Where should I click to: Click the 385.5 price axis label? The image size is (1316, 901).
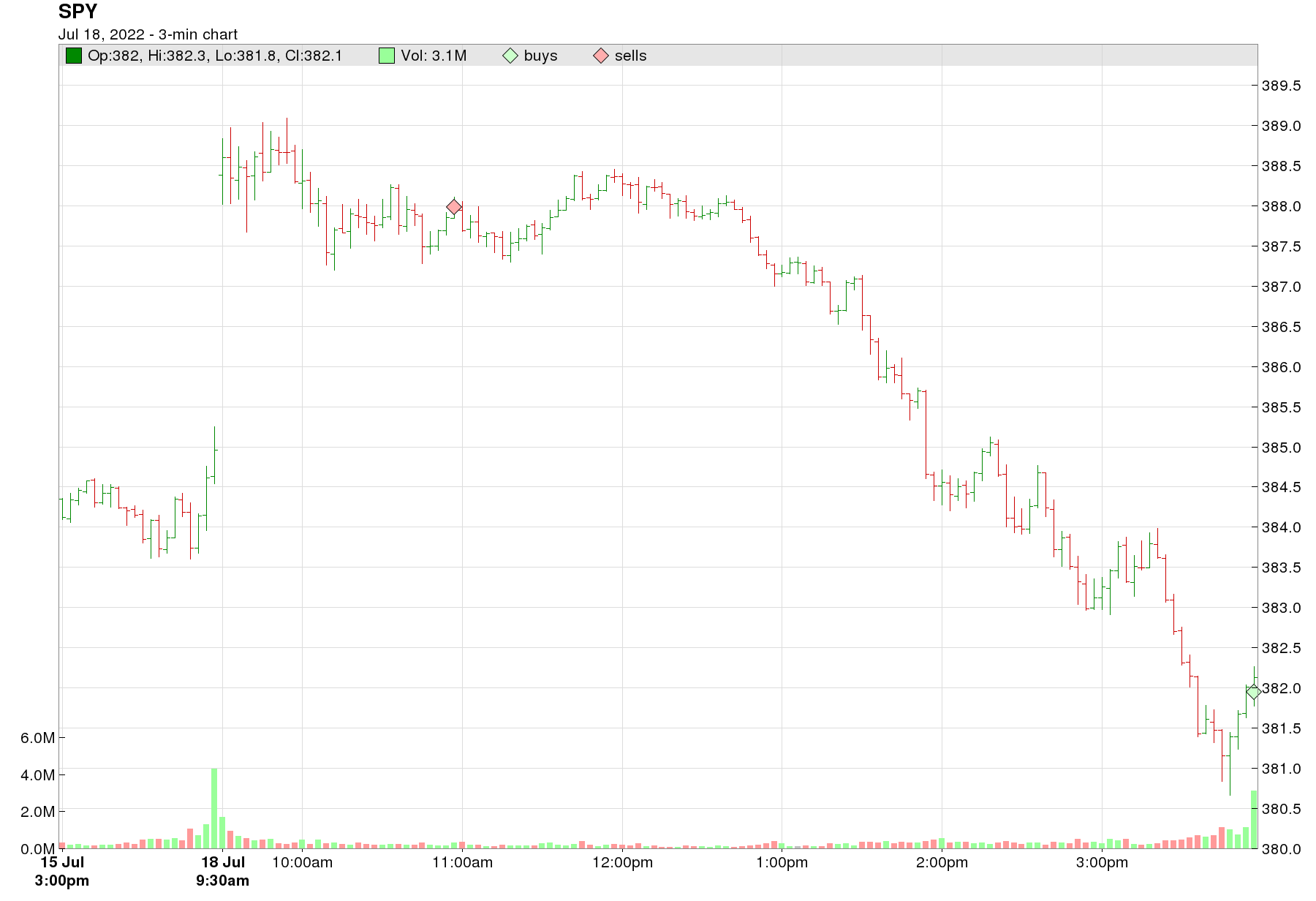click(1282, 407)
